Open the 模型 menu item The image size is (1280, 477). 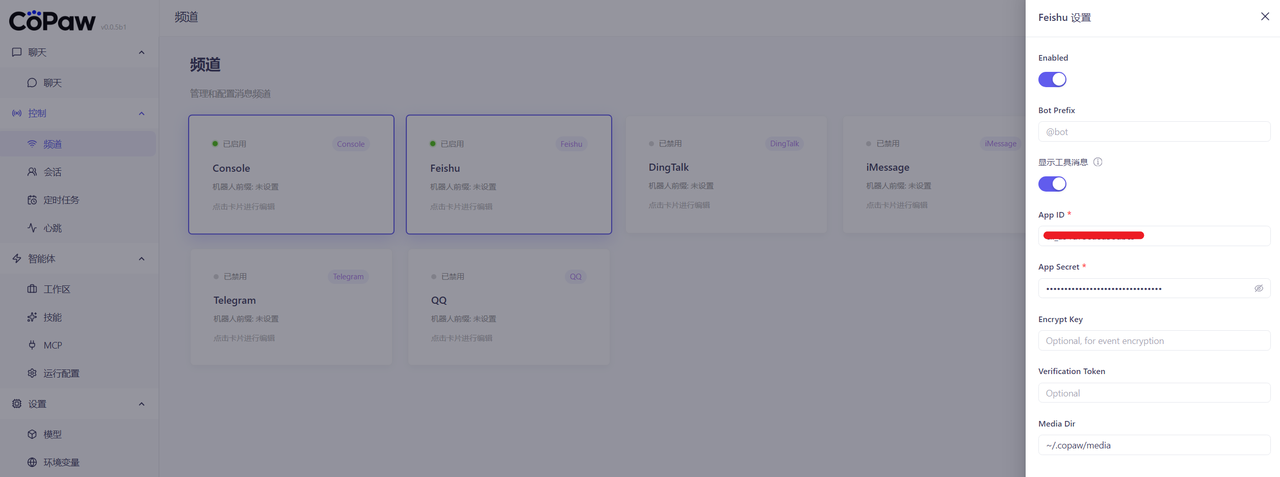pyautogui.click(x=79, y=434)
